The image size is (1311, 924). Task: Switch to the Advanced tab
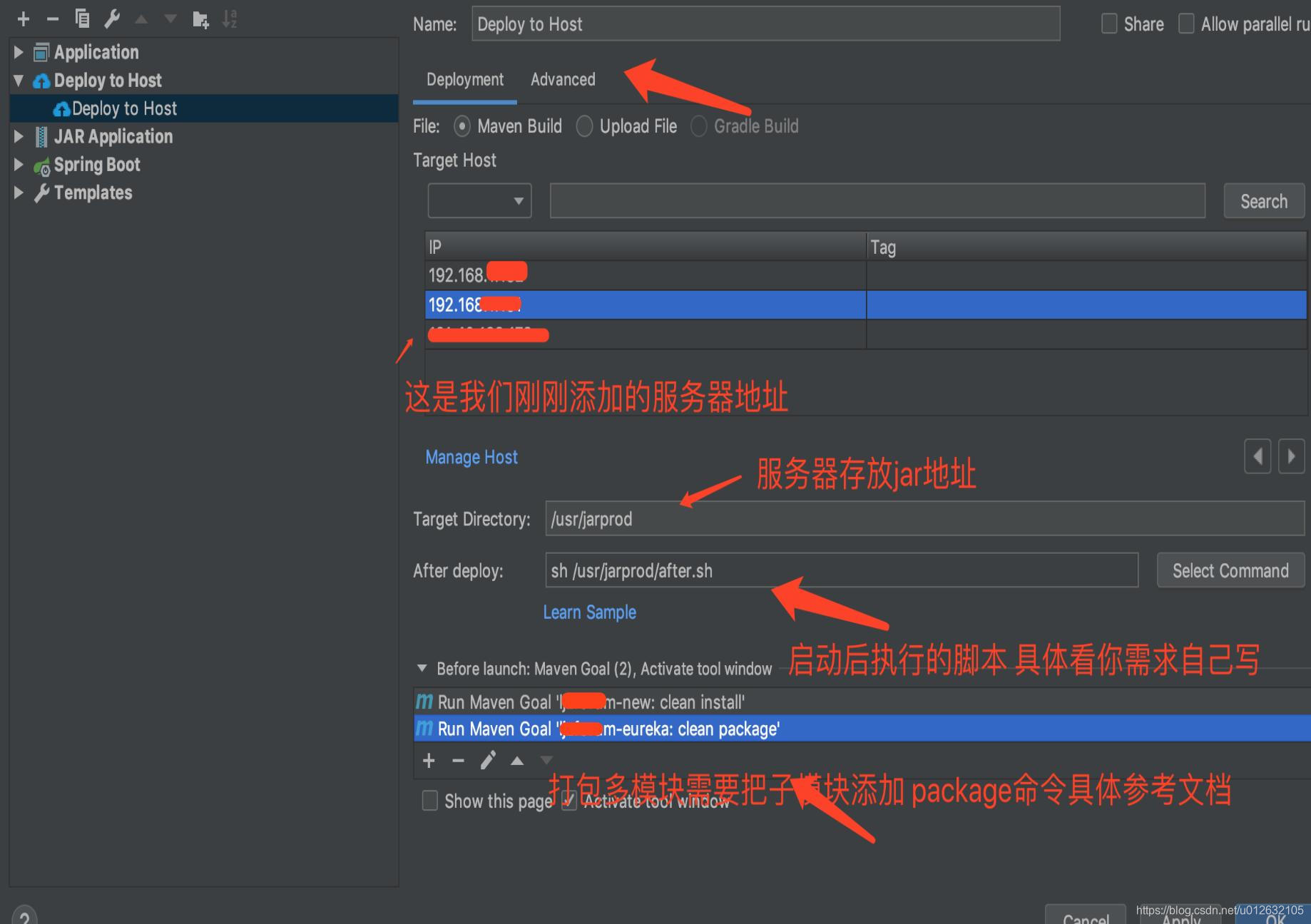tap(563, 80)
